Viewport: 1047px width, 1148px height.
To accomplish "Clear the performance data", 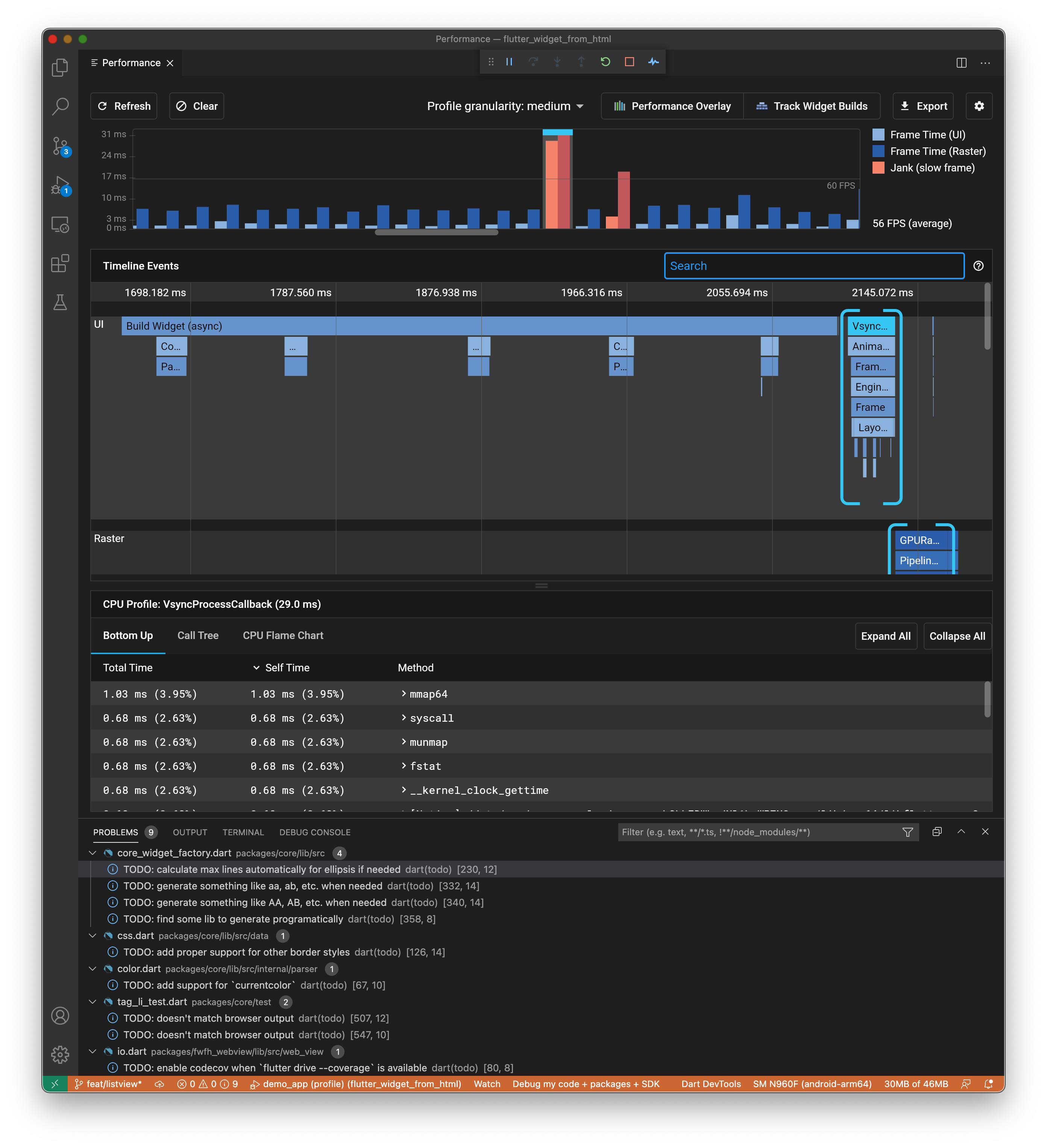I will click(196, 106).
